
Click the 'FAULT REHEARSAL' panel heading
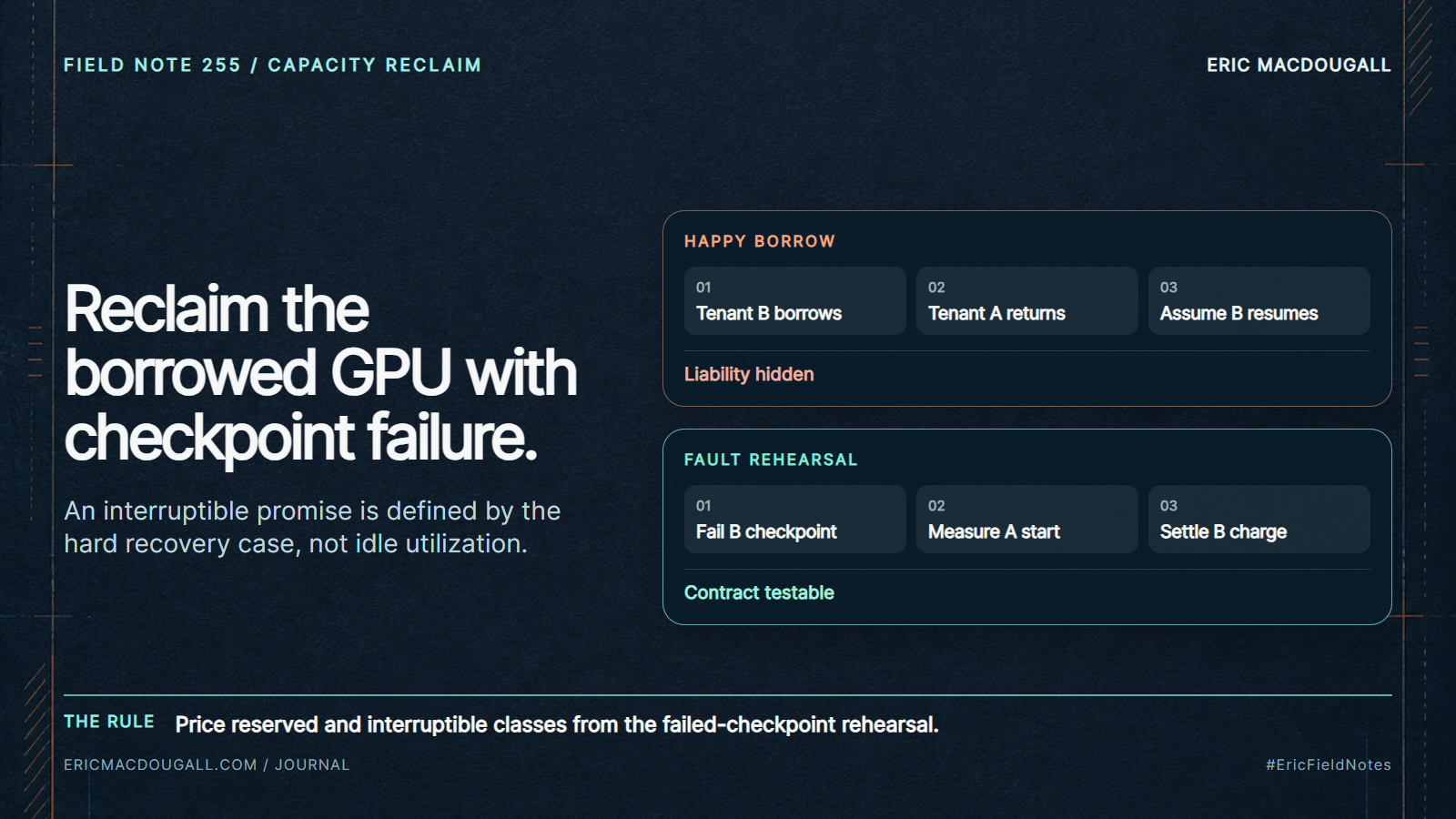[771, 460]
